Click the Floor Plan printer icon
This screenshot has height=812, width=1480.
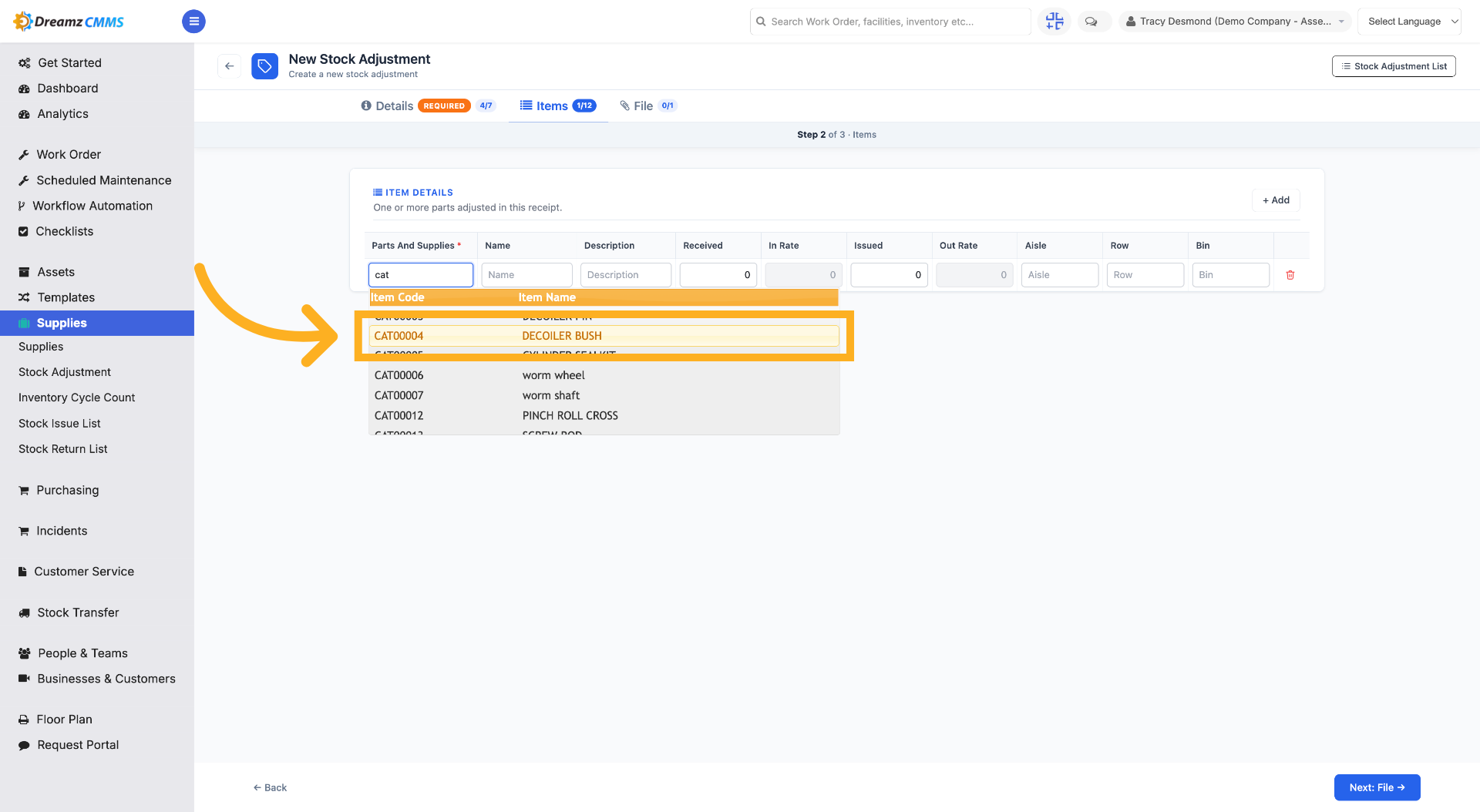[24, 720]
